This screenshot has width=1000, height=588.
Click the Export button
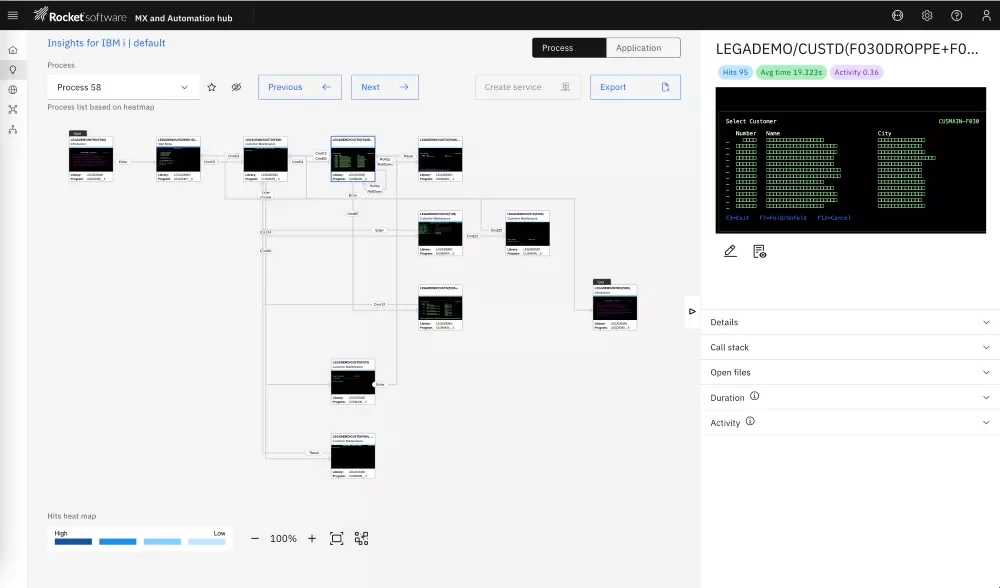click(x=635, y=87)
